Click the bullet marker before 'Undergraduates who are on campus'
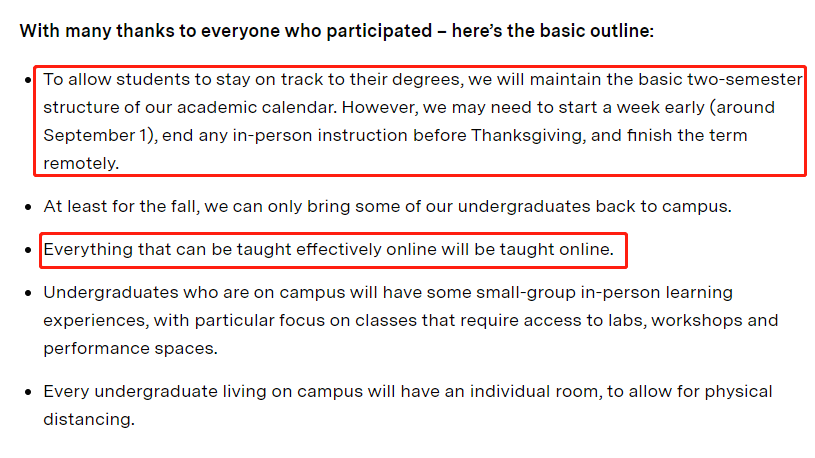 (x=28, y=293)
